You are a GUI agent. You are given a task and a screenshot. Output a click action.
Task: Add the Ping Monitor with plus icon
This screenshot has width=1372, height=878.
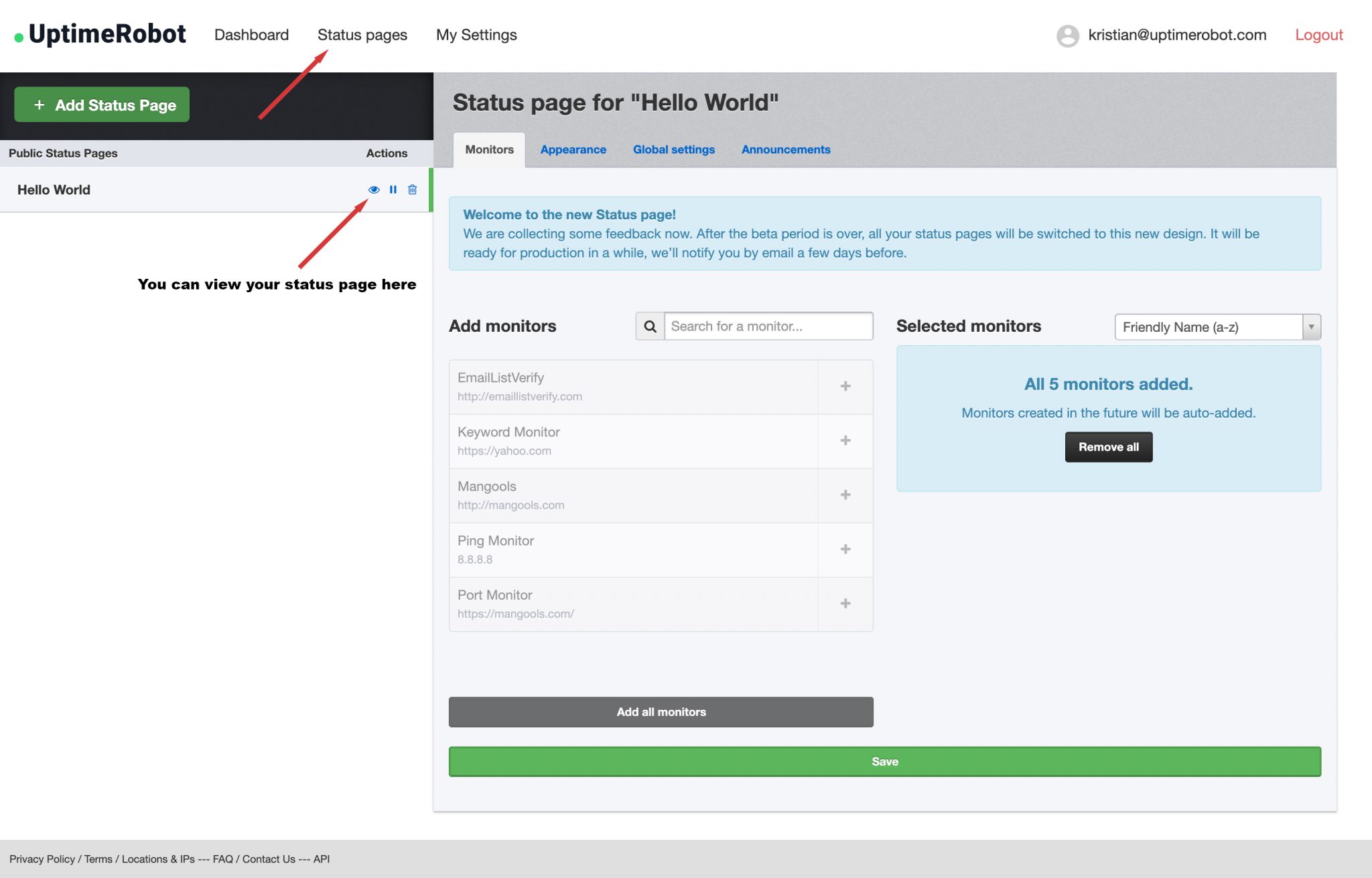point(845,550)
